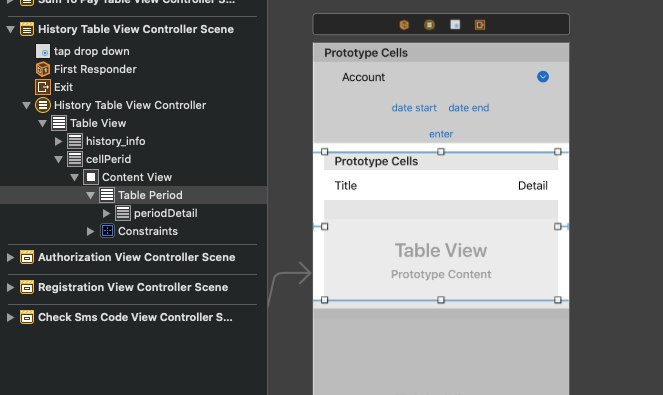Expand Registration View Controller Scene
Viewport: 663px width, 395px height.
[11, 287]
